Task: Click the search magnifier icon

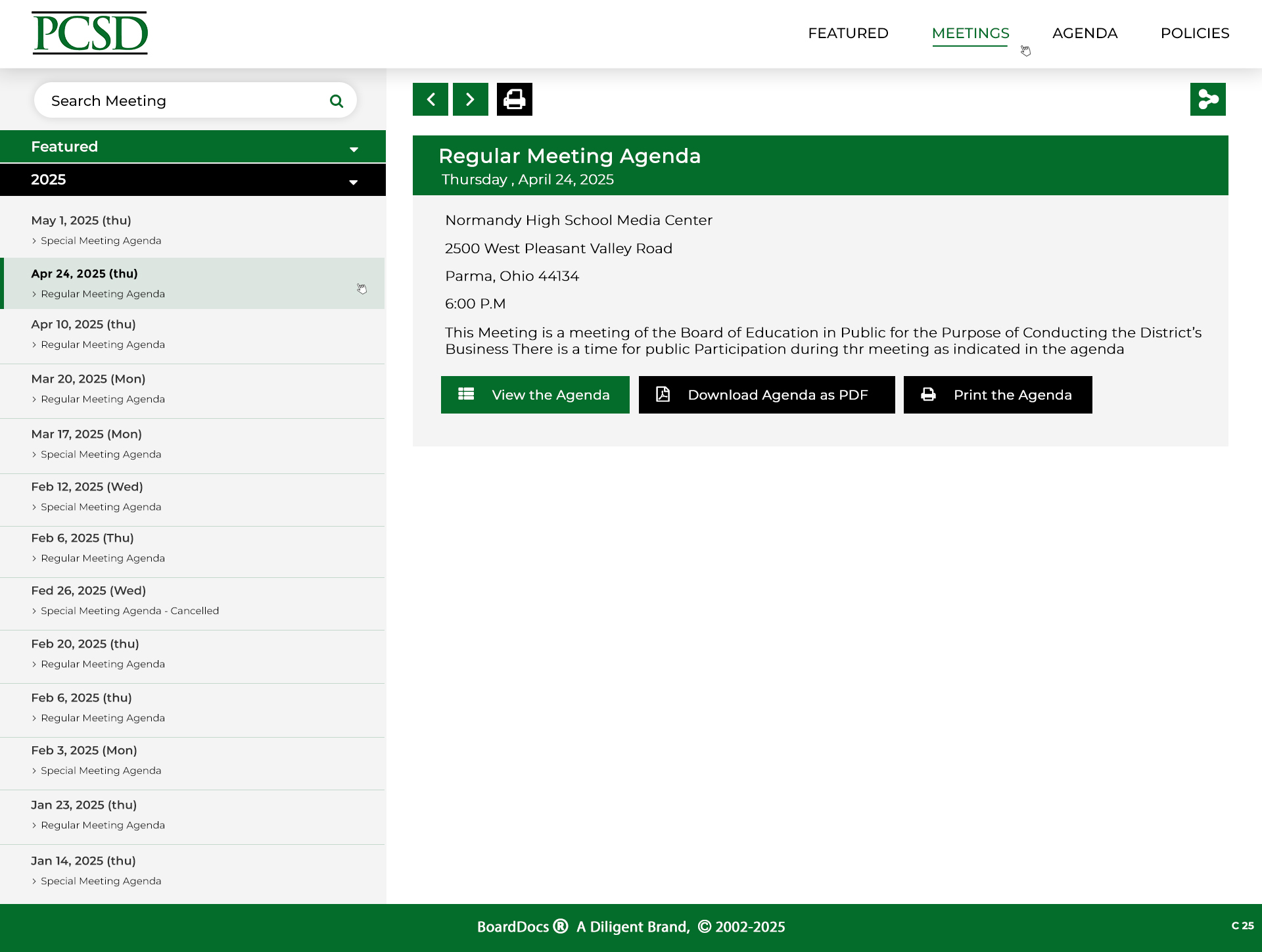Action: pyautogui.click(x=336, y=101)
